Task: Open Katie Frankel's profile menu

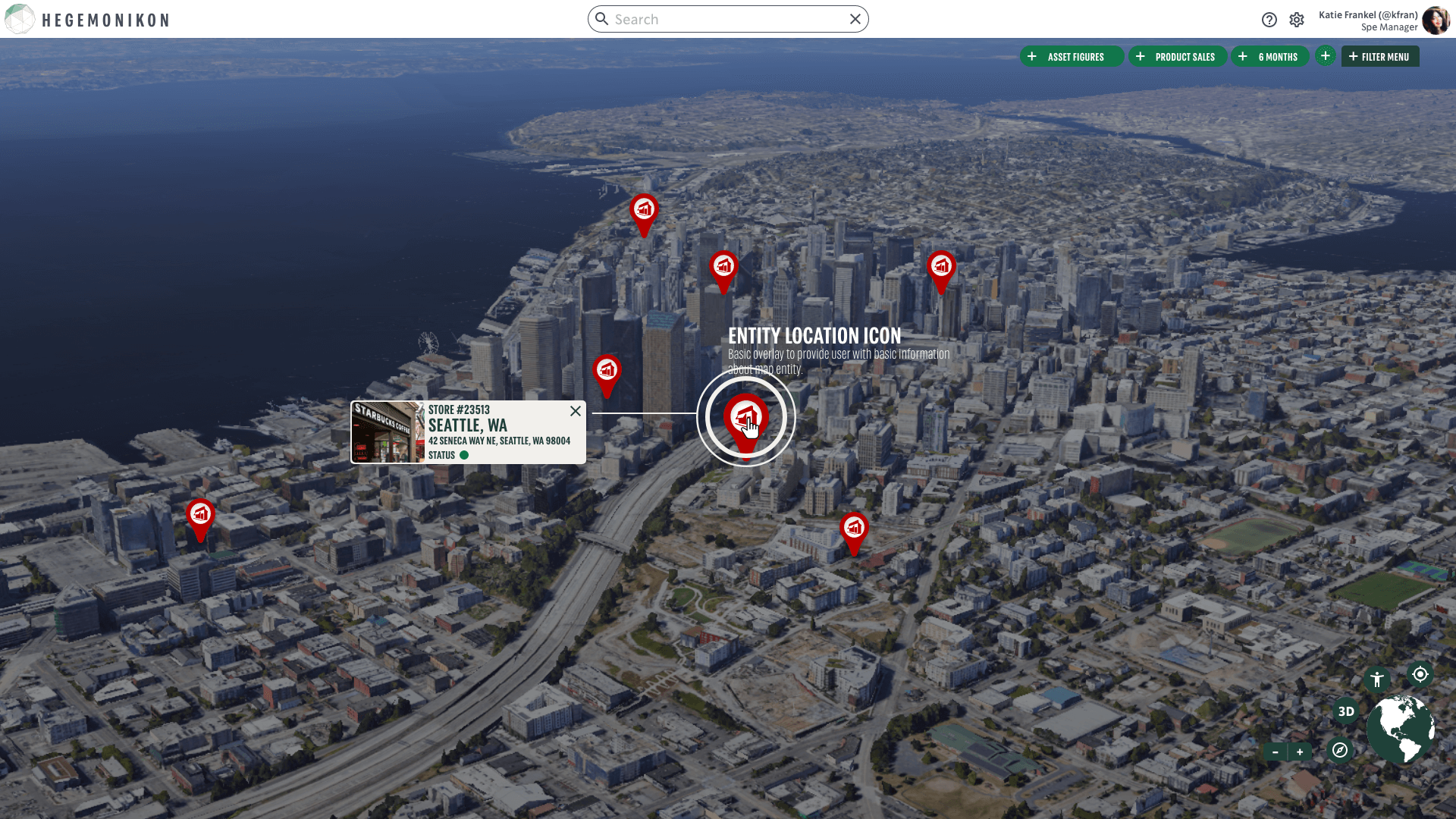Action: (x=1435, y=20)
